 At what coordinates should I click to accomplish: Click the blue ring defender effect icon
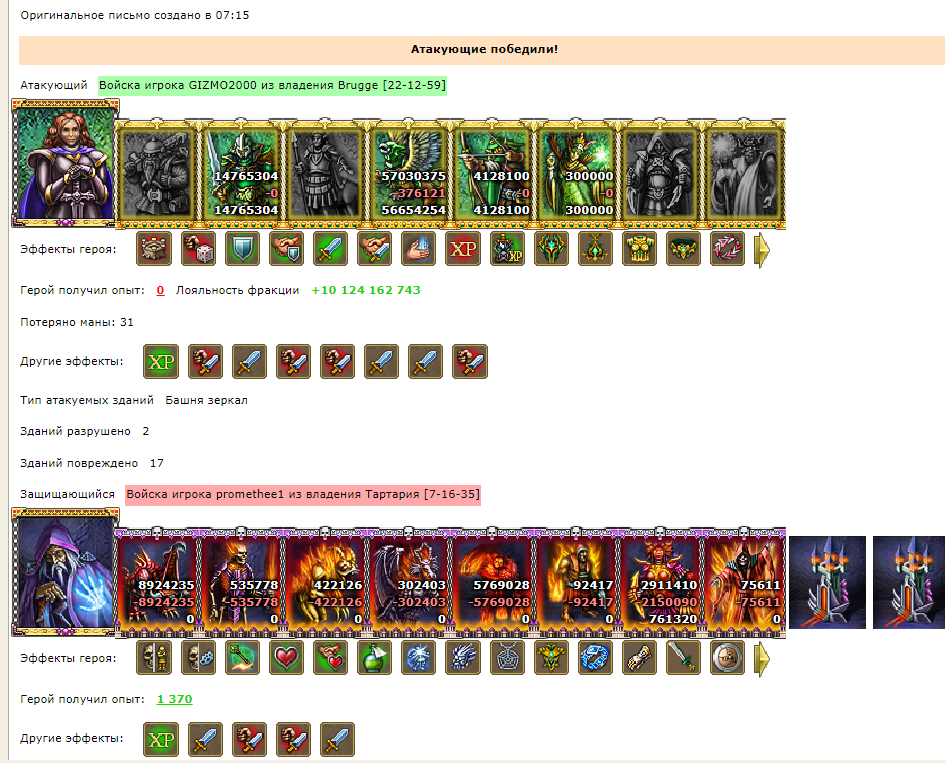595,657
